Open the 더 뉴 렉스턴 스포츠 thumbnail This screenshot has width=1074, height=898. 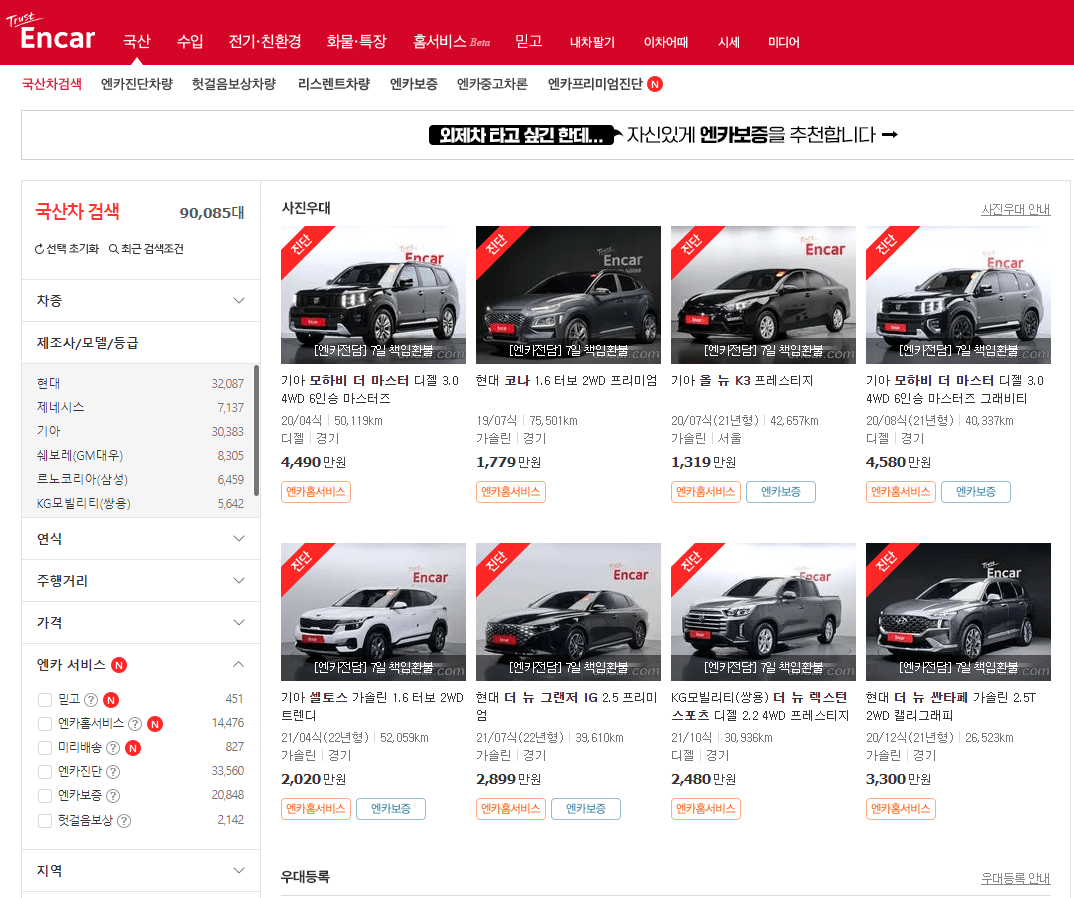coord(763,612)
